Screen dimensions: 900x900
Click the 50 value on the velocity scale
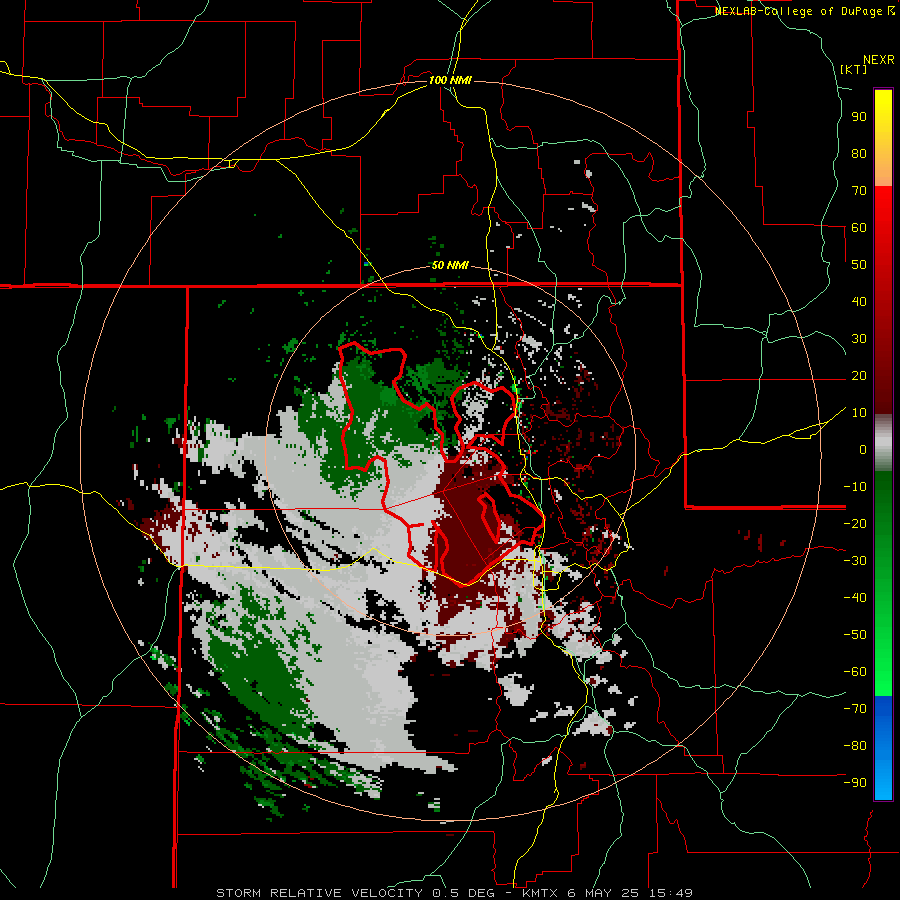[859, 265]
